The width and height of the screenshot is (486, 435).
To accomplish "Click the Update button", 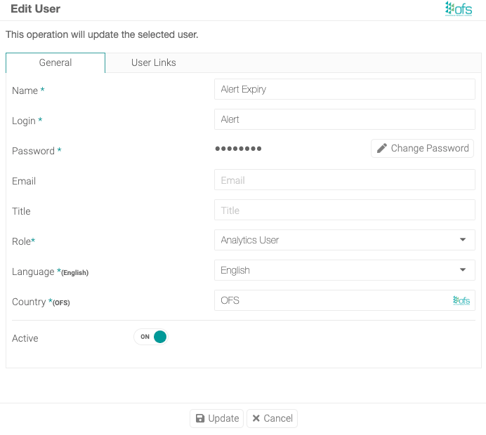I will coord(217,418).
